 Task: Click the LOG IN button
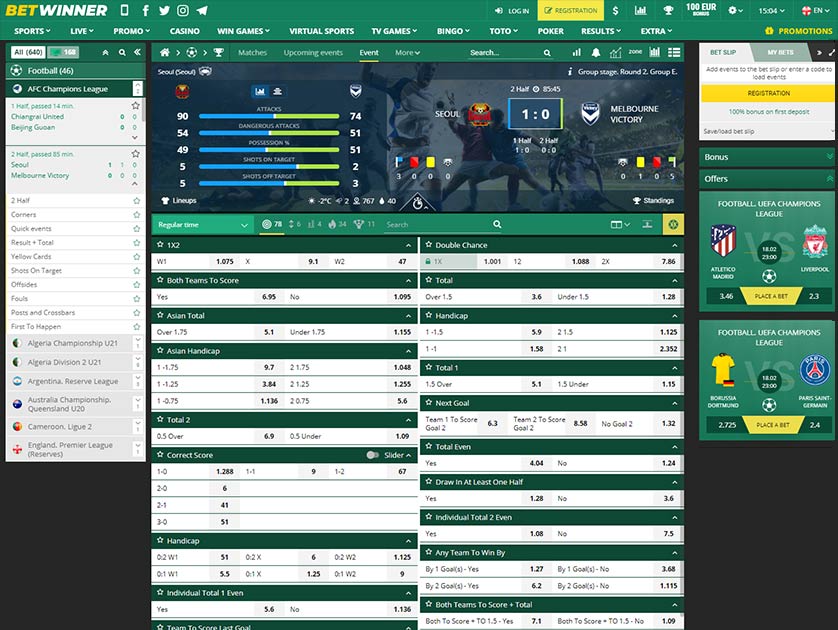(512, 10)
